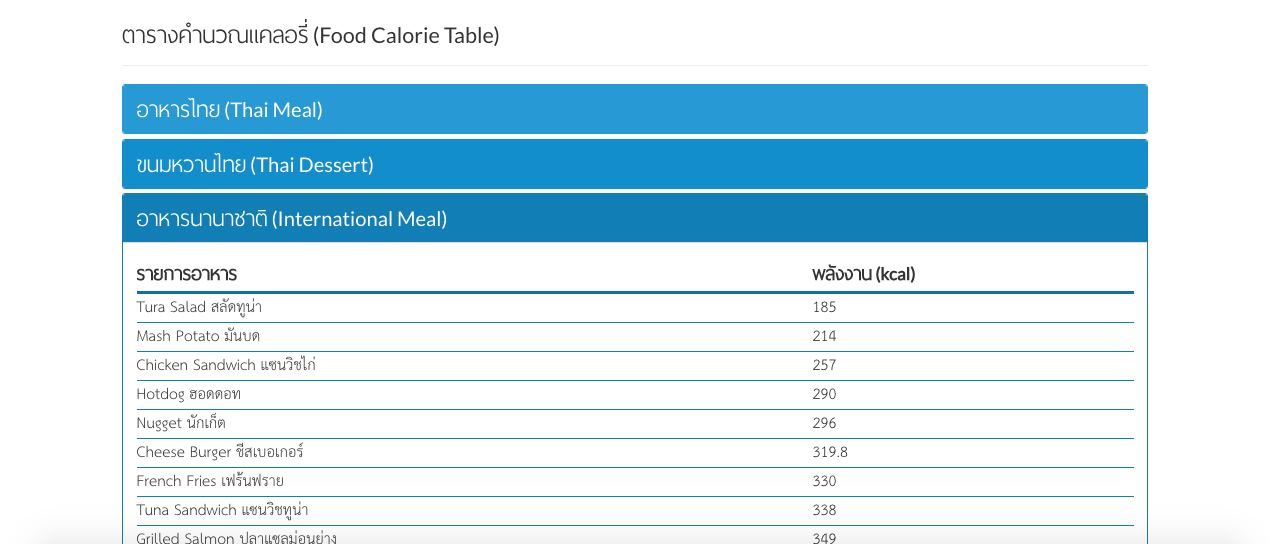The height and width of the screenshot is (544, 1270).
Task: Select the Chicken Sandwich row
Action: [x=635, y=366]
